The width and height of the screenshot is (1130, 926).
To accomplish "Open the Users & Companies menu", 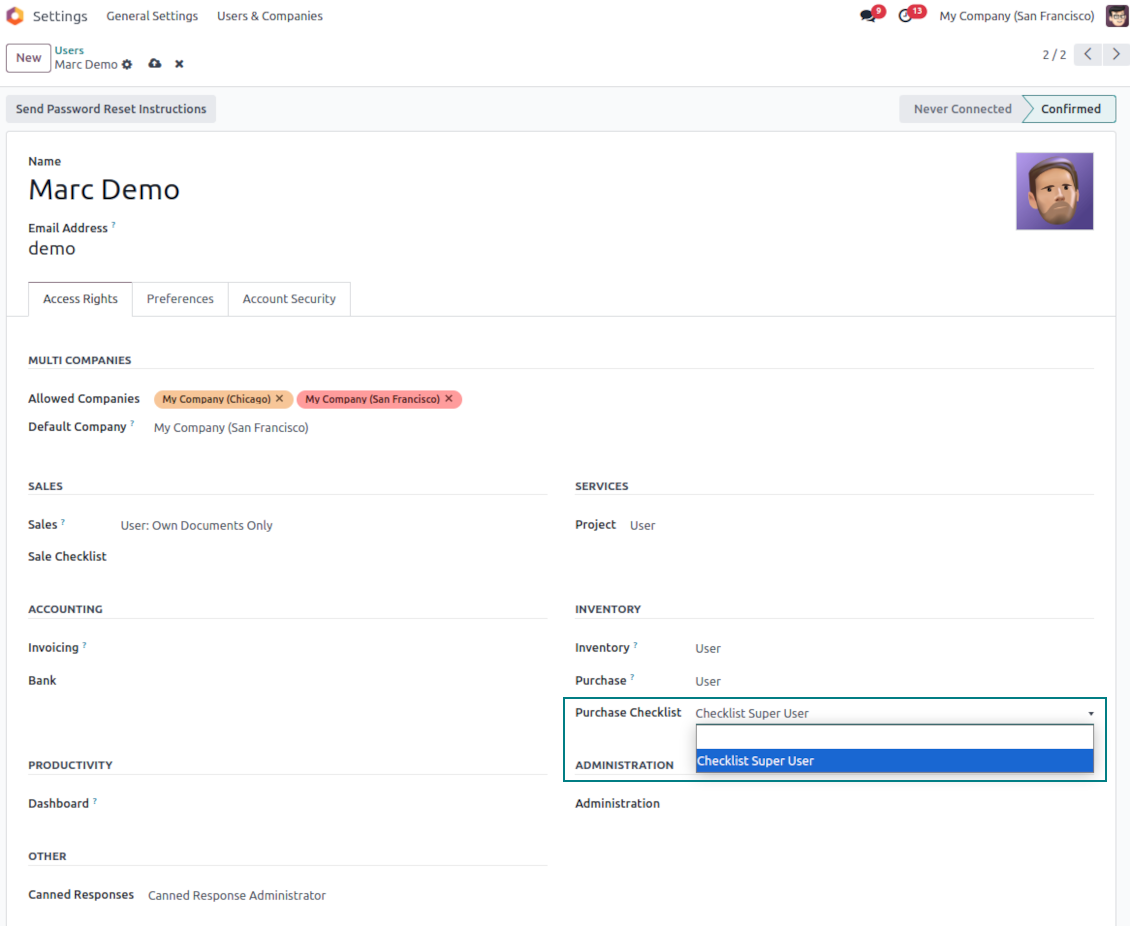I will [x=269, y=15].
